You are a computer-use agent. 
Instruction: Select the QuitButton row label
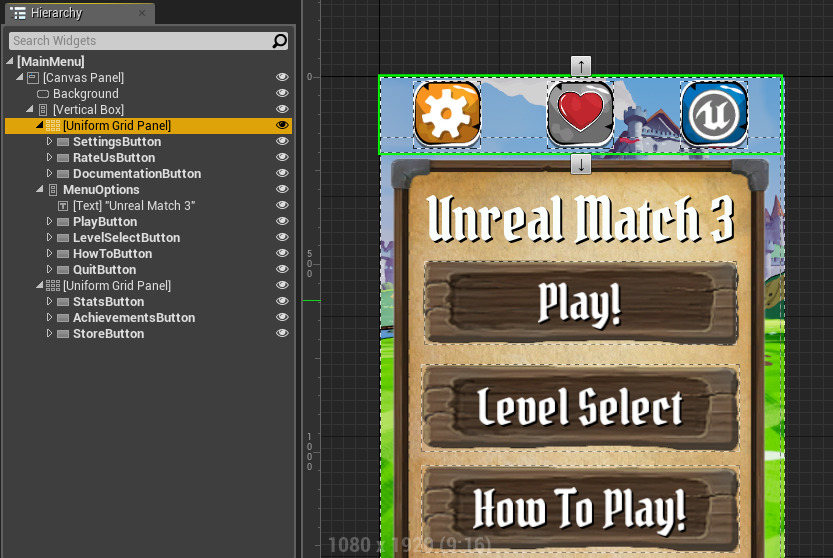tap(105, 269)
